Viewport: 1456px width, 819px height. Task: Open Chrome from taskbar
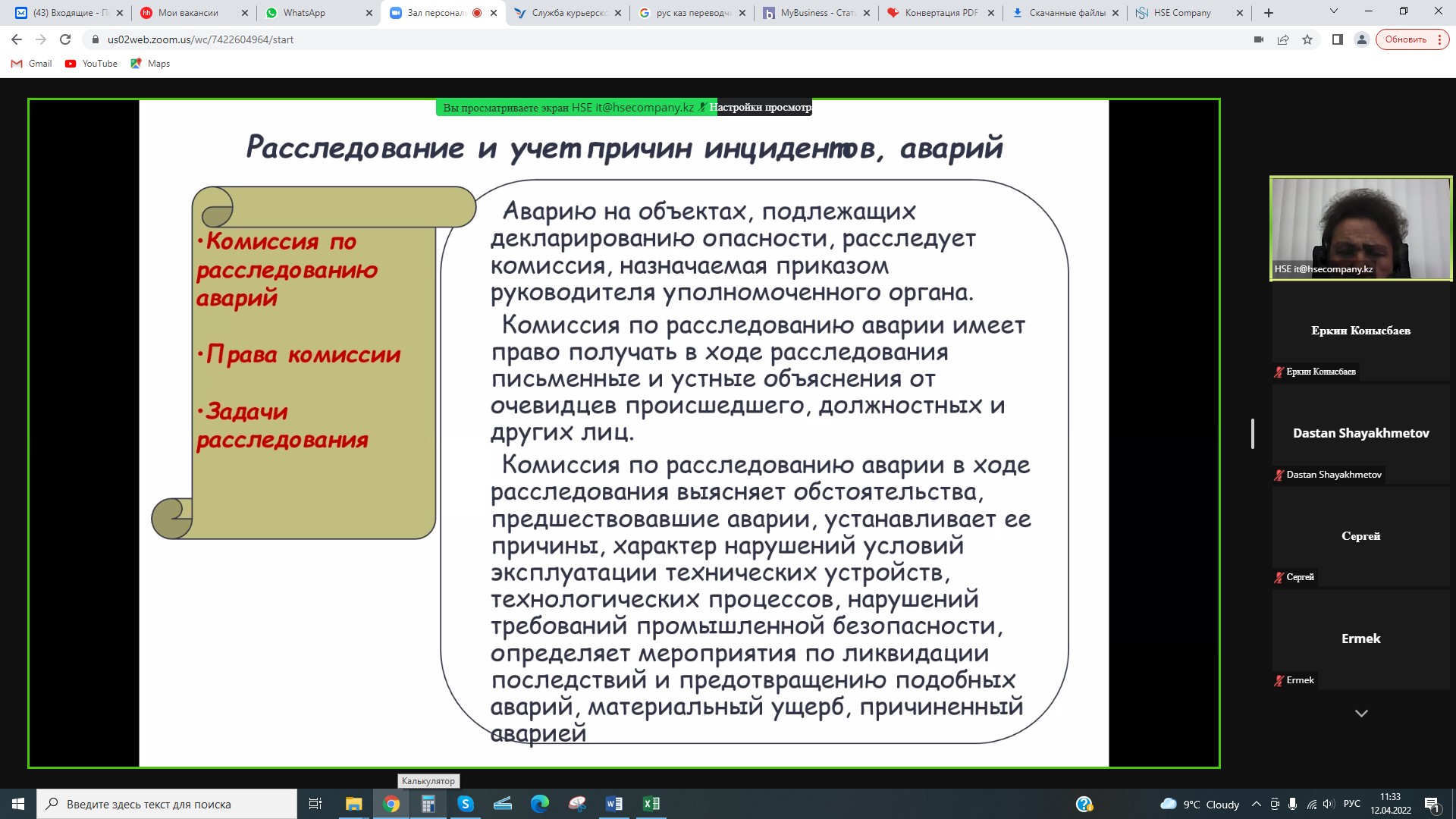[391, 804]
